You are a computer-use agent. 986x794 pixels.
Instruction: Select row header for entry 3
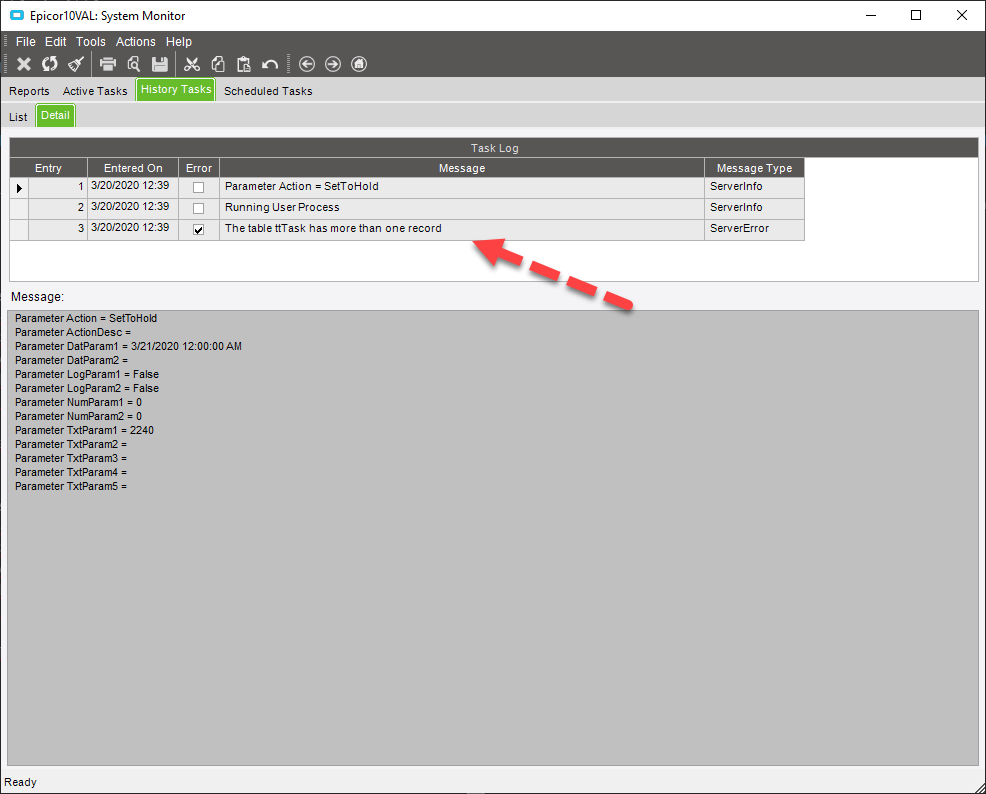(19, 229)
